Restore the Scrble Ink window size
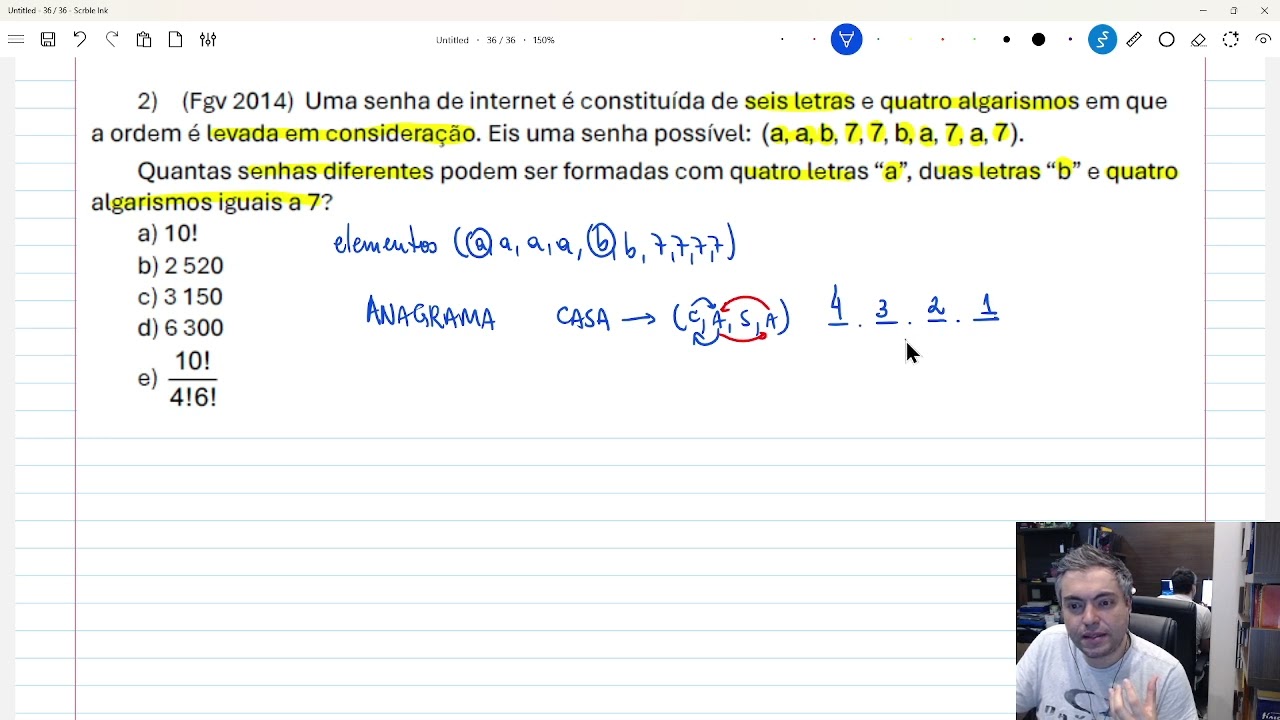The width and height of the screenshot is (1280, 720). [1233, 10]
